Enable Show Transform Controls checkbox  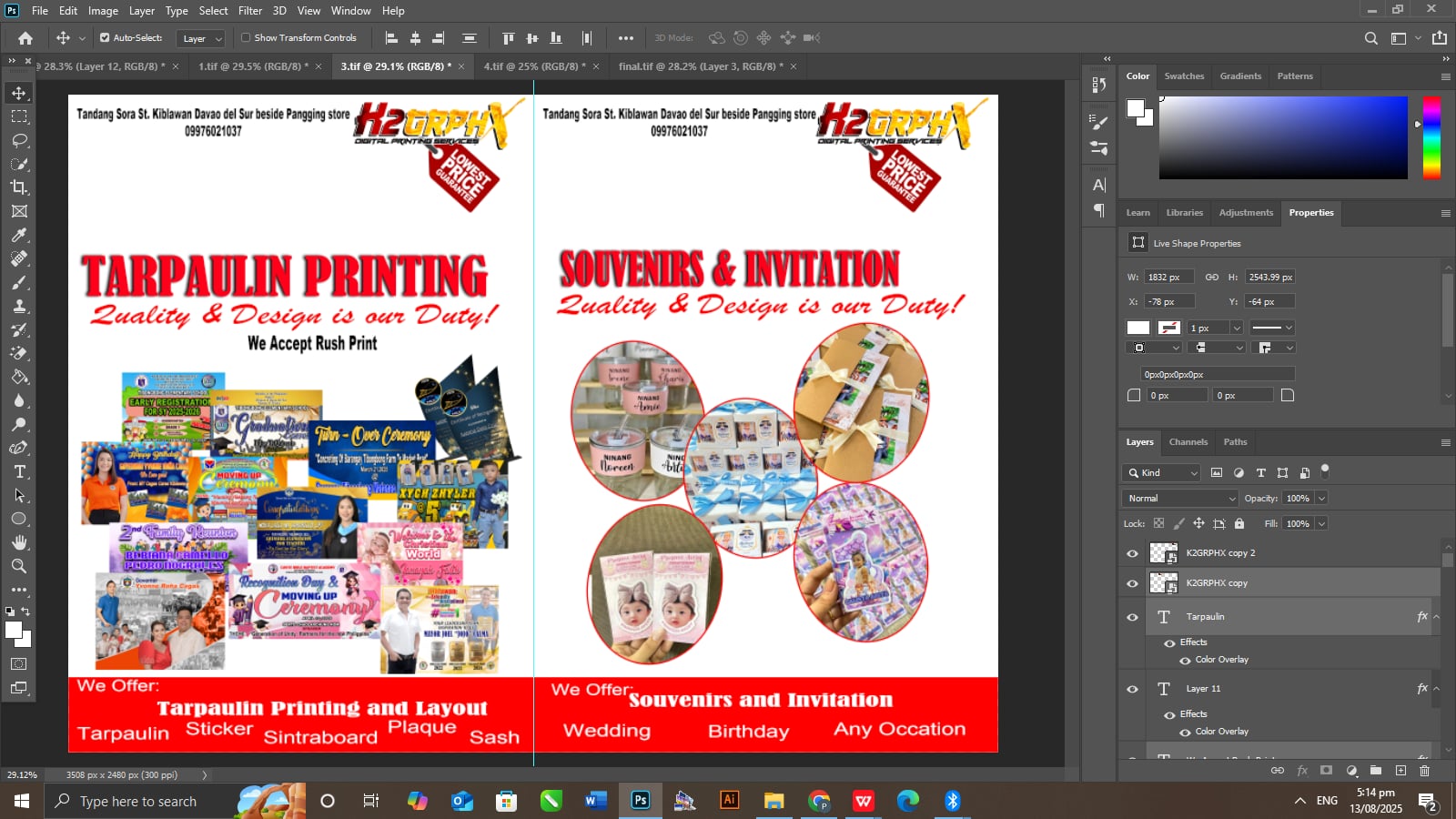[246, 38]
